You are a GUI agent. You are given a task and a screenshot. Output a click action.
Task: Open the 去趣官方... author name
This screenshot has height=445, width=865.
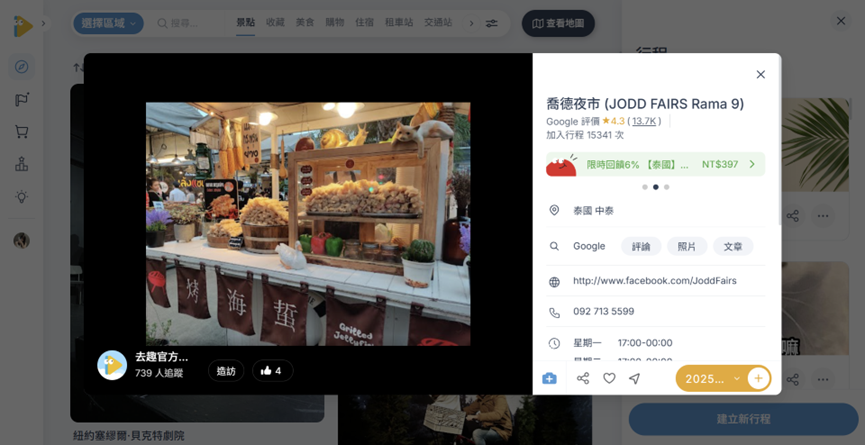coord(162,357)
